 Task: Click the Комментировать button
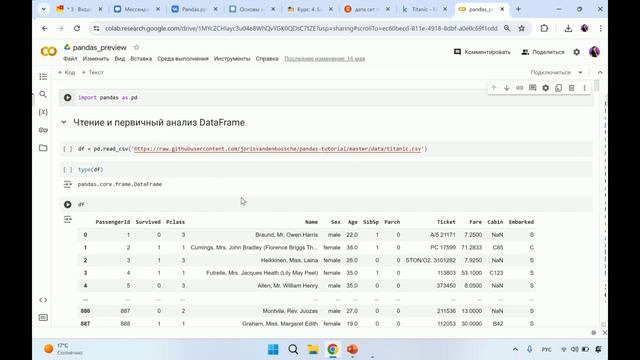[482, 52]
